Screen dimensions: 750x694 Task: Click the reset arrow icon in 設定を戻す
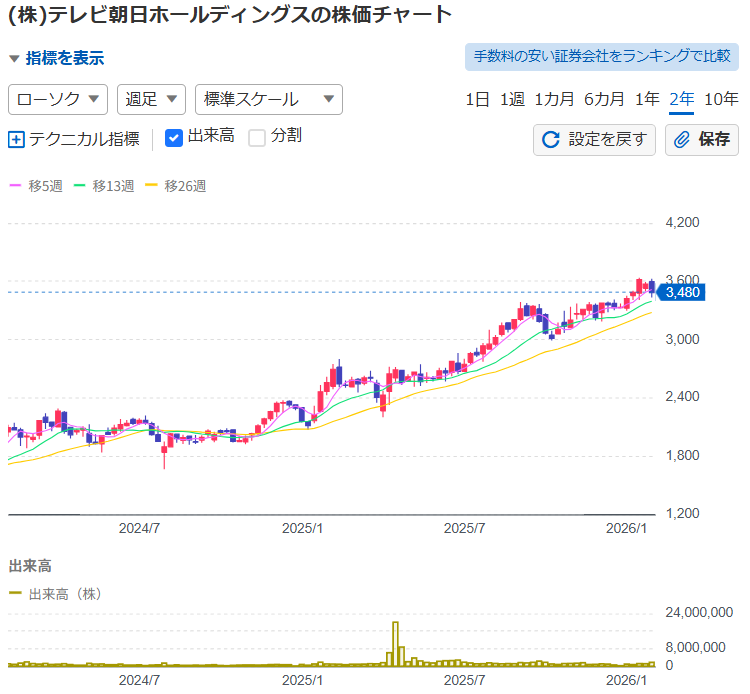550,140
